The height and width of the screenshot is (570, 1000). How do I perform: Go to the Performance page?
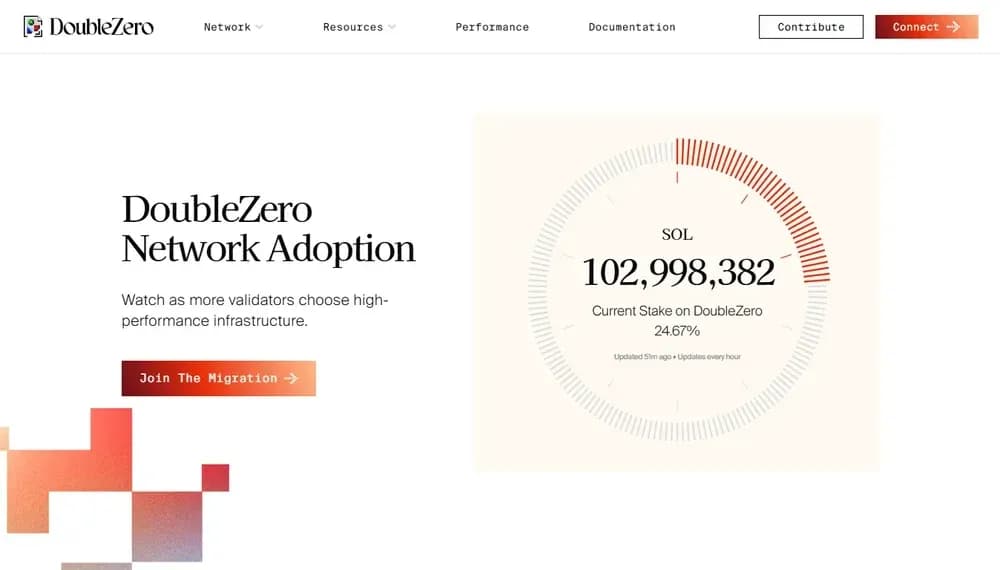[492, 27]
